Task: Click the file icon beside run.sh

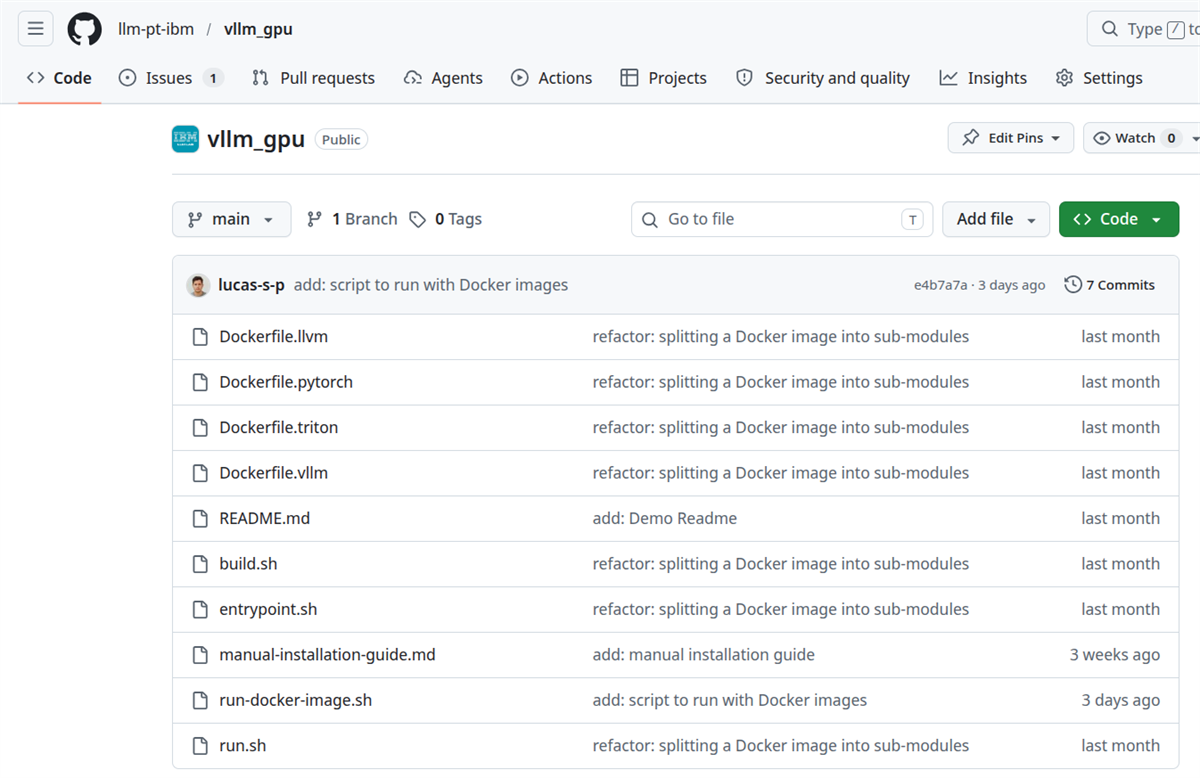Action: (x=200, y=746)
